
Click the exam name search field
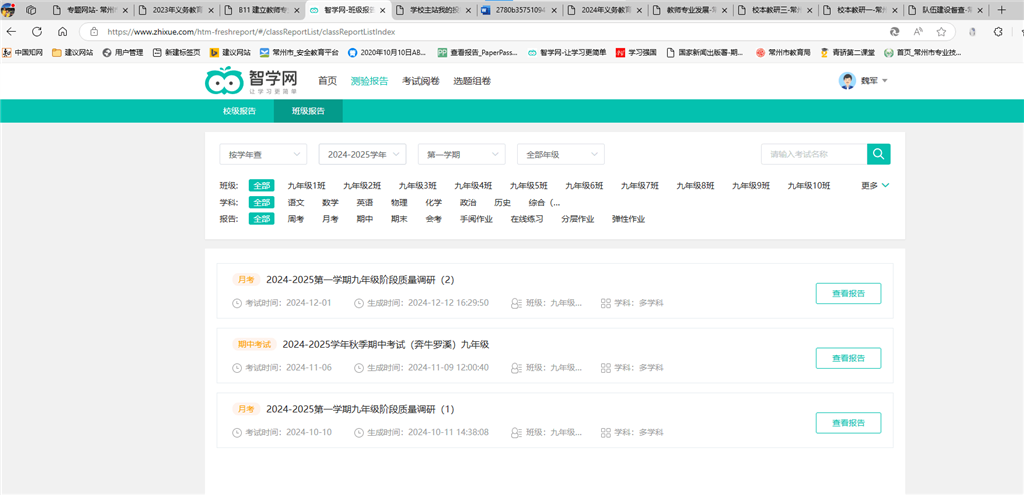812,154
